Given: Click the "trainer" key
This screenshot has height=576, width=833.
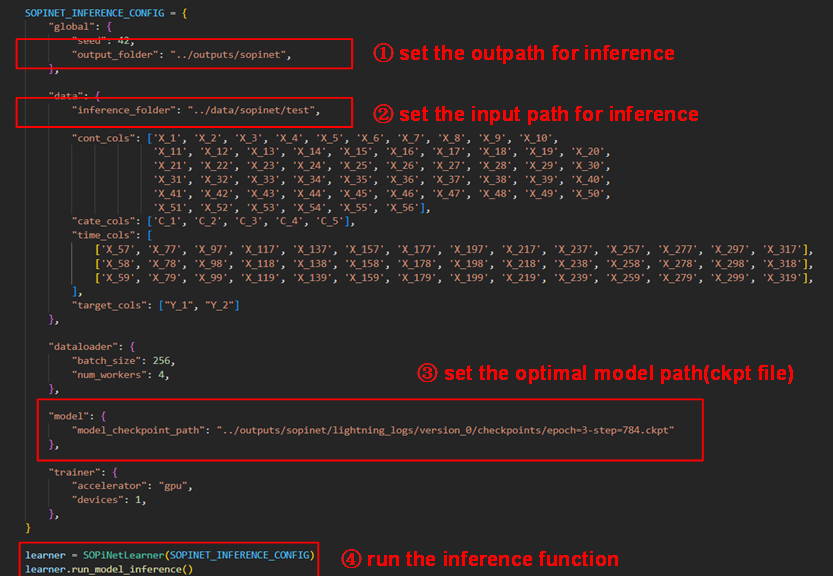Looking at the screenshot, I should point(75,472).
